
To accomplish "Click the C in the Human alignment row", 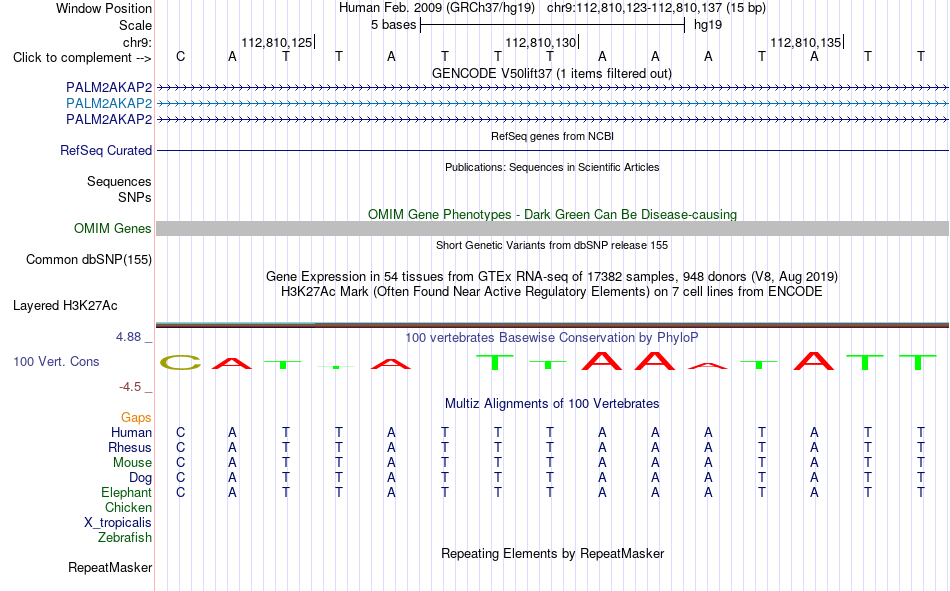I will [180, 432].
